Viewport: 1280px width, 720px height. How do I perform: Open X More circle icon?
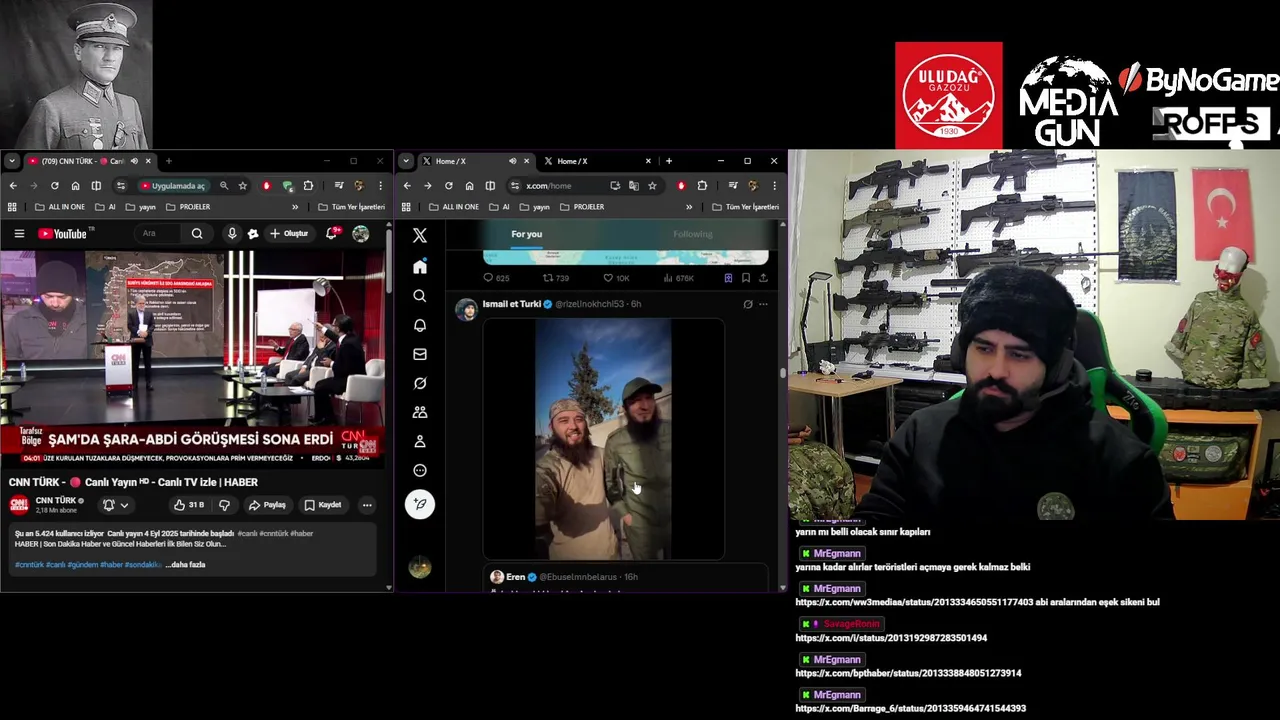pos(420,471)
